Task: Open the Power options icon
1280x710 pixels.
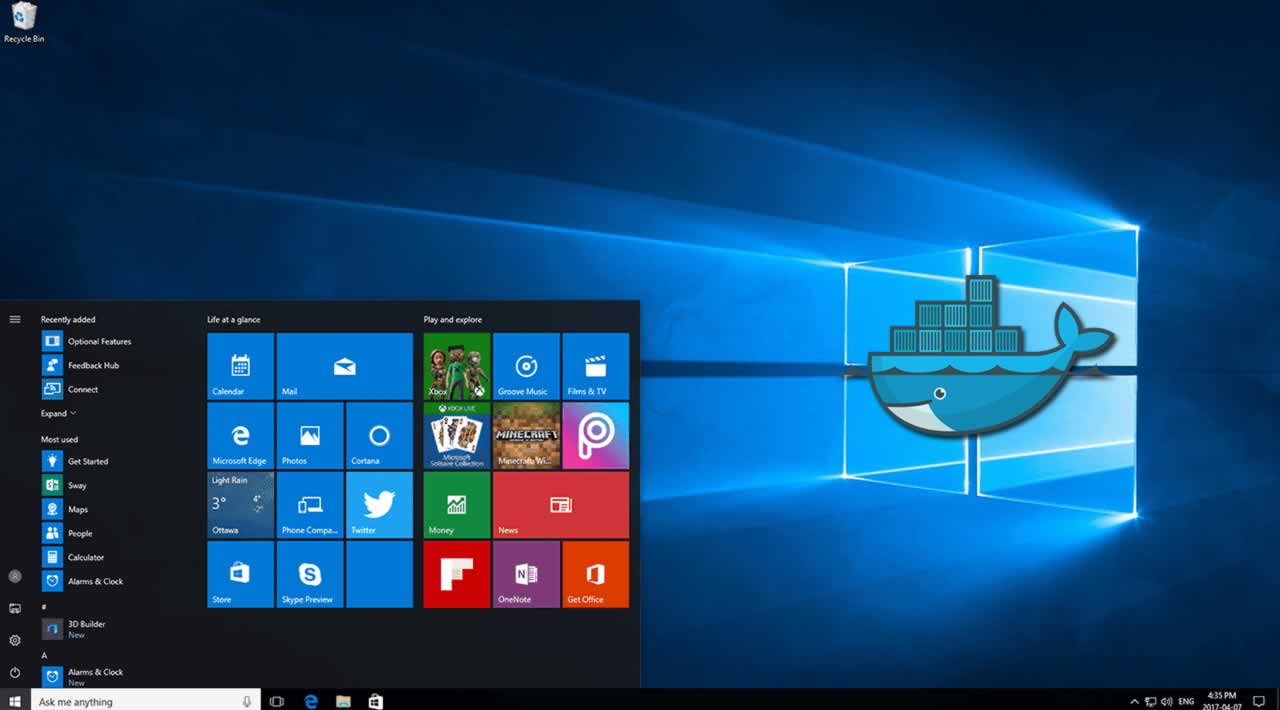Action: coord(15,672)
